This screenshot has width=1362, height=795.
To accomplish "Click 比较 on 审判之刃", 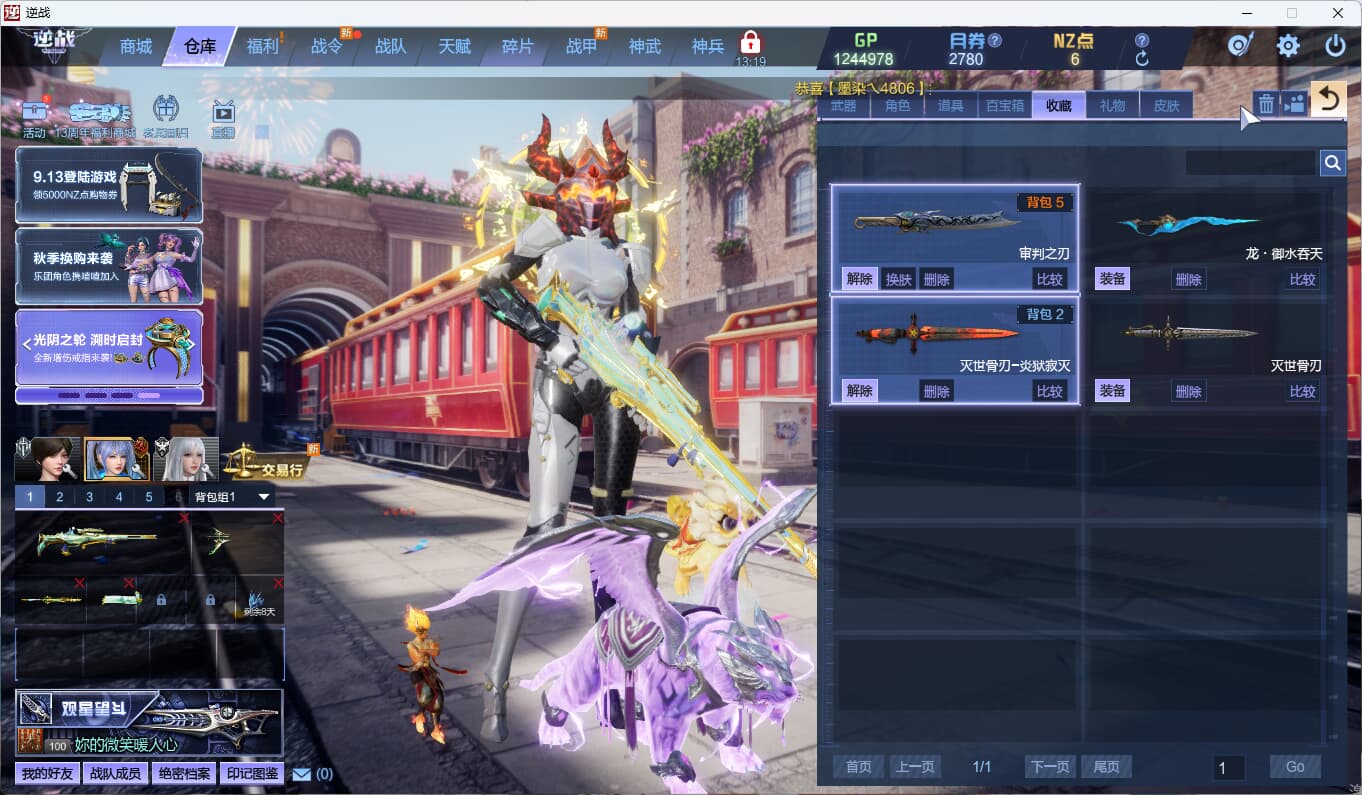I will [x=1049, y=279].
